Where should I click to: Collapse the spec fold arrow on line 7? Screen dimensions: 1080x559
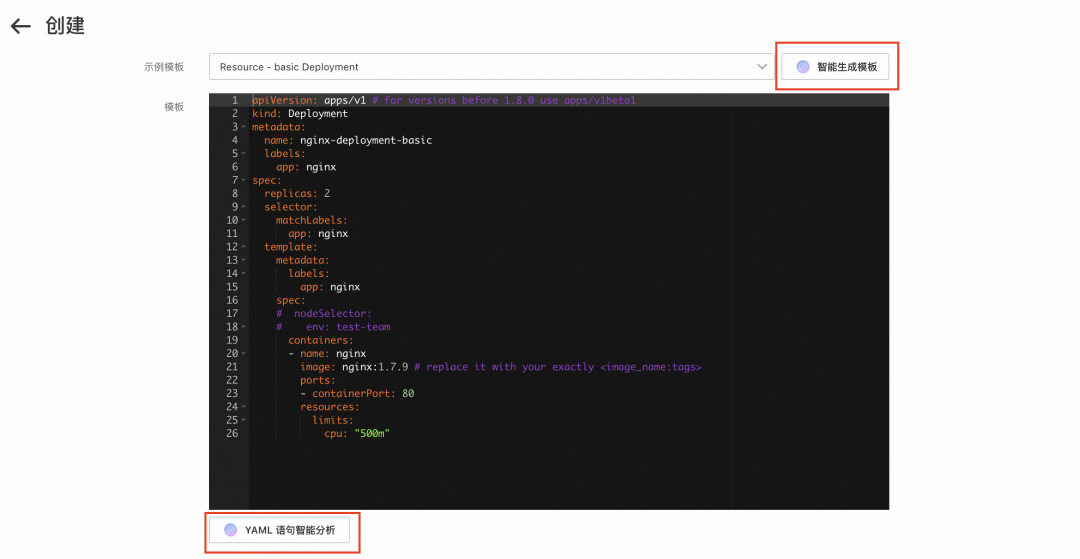coord(244,180)
